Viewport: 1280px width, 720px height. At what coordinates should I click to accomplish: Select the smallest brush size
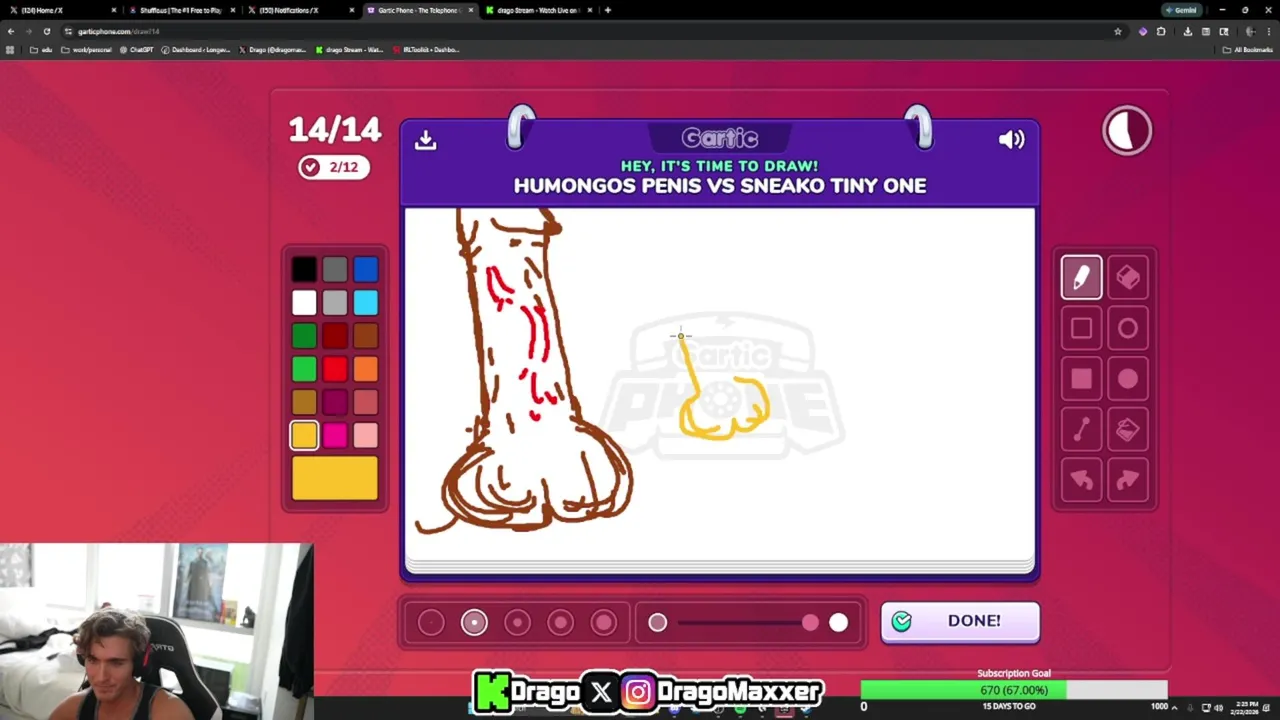[x=431, y=623]
